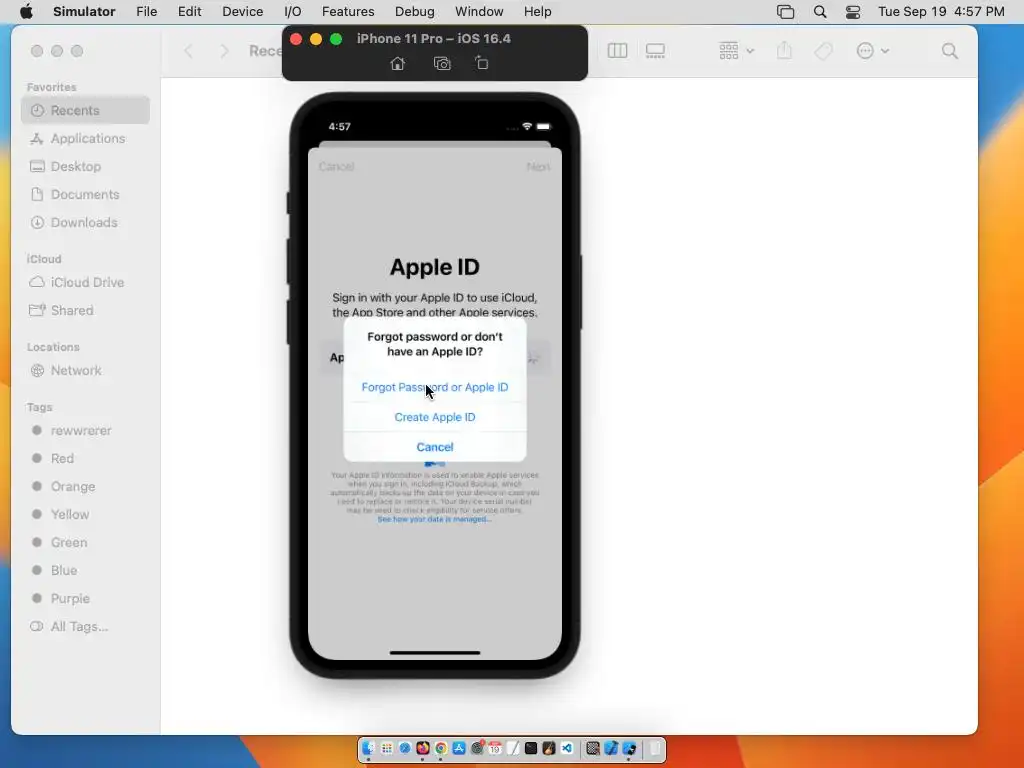Open Launchpad from the Dock
Image resolution: width=1024 pixels, height=768 pixels.
point(387,748)
